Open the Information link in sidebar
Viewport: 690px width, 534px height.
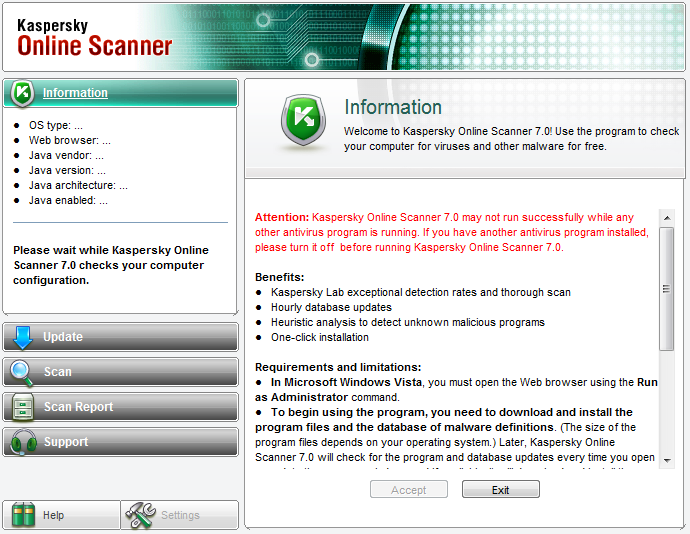tap(75, 93)
